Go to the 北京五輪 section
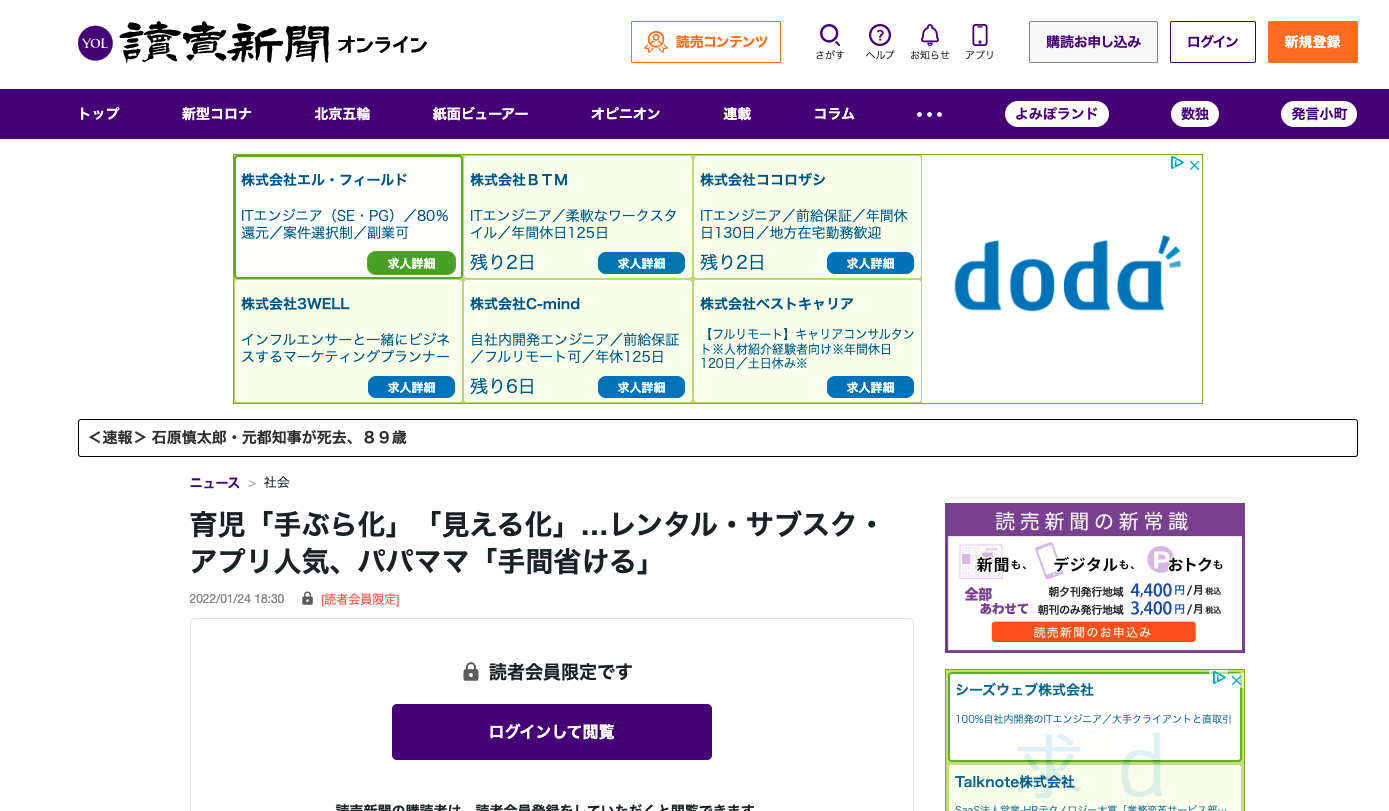Image resolution: width=1389 pixels, height=811 pixels. tap(342, 114)
